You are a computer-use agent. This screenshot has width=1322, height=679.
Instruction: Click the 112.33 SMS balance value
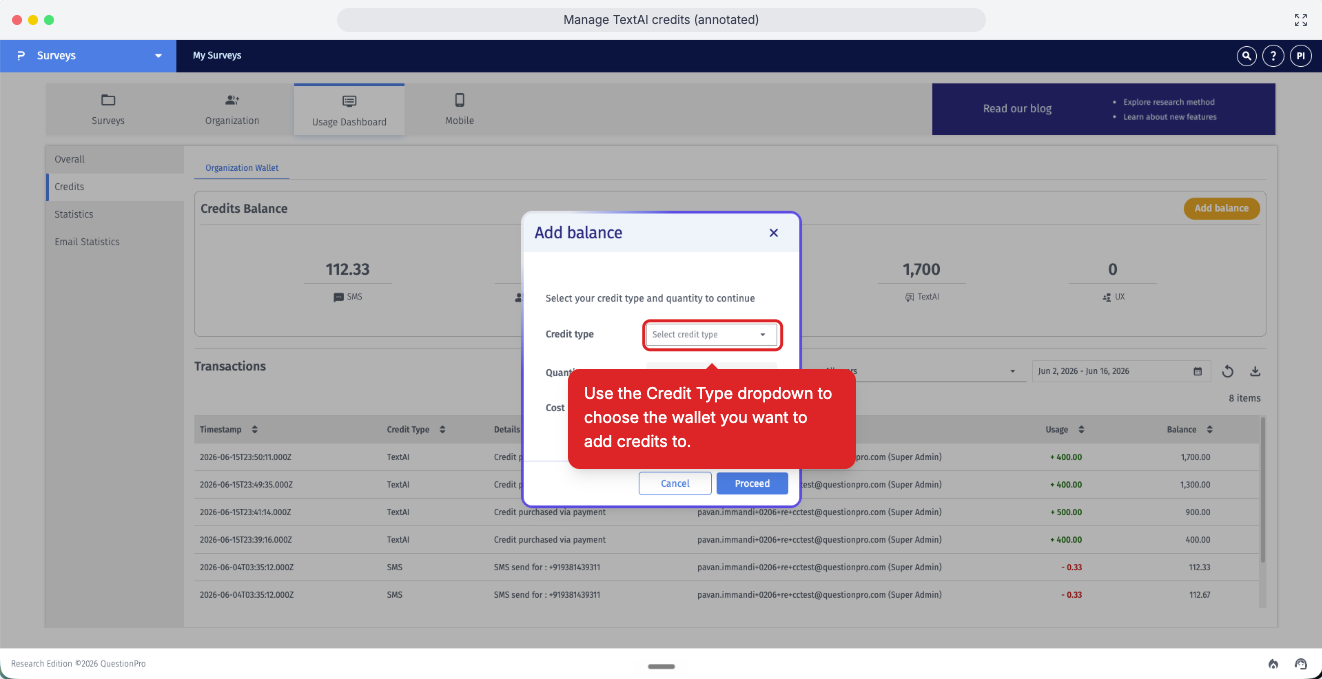pyautogui.click(x=348, y=269)
